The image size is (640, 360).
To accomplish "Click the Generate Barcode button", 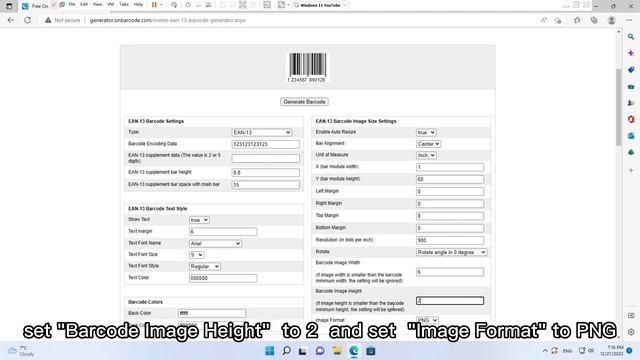I will click(304, 102).
